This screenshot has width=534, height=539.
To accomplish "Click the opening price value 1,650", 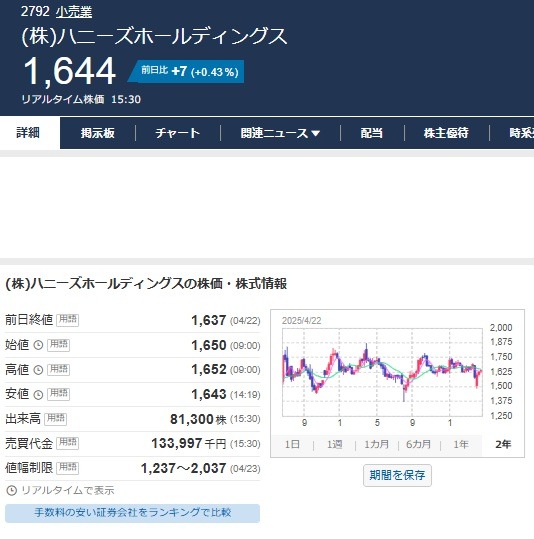I will coord(208,345).
